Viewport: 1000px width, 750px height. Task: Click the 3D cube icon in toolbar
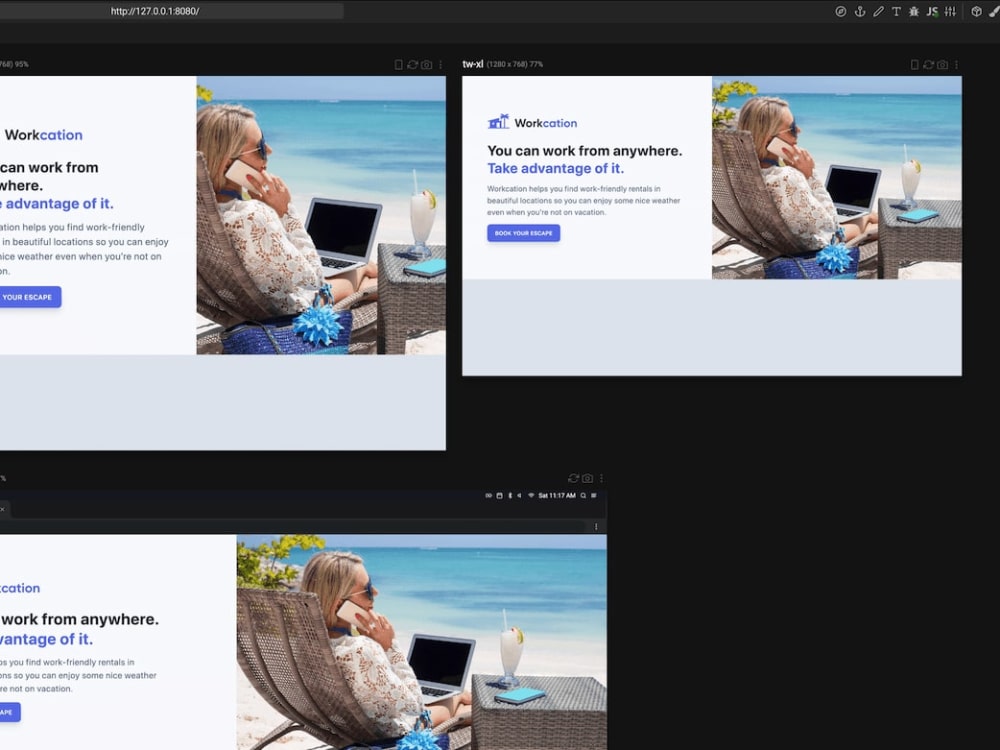coord(976,11)
